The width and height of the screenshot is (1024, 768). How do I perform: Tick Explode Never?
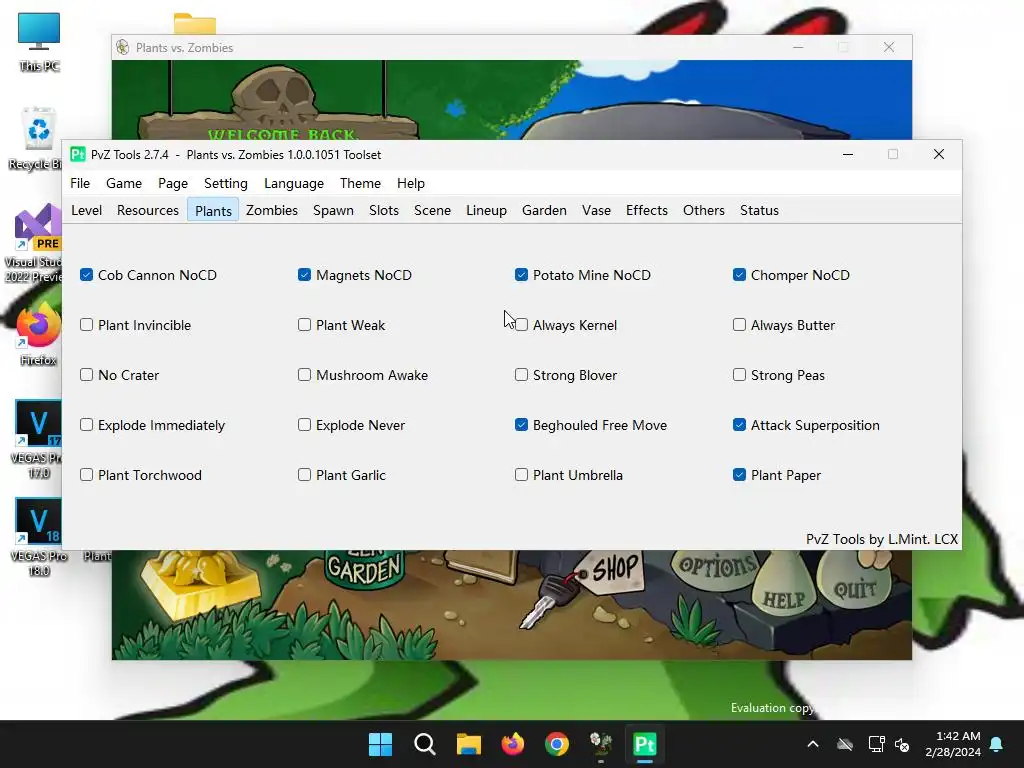(304, 424)
